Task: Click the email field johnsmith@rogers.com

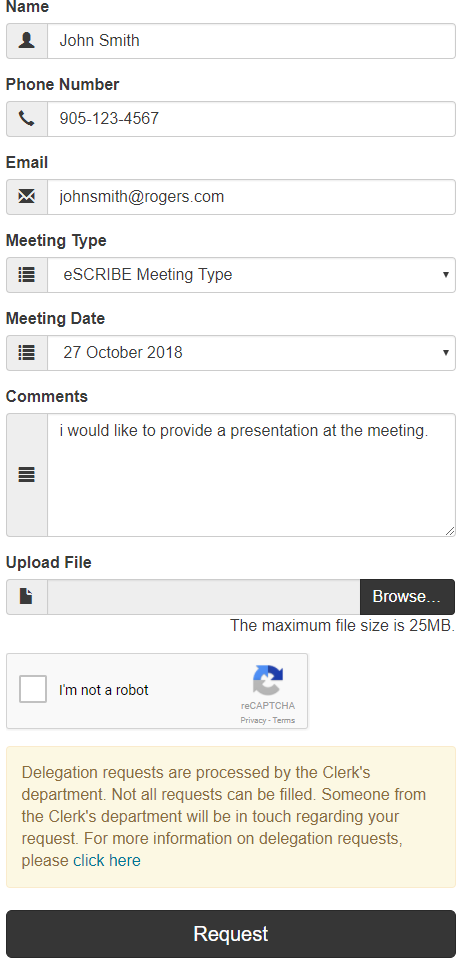Action: (252, 197)
